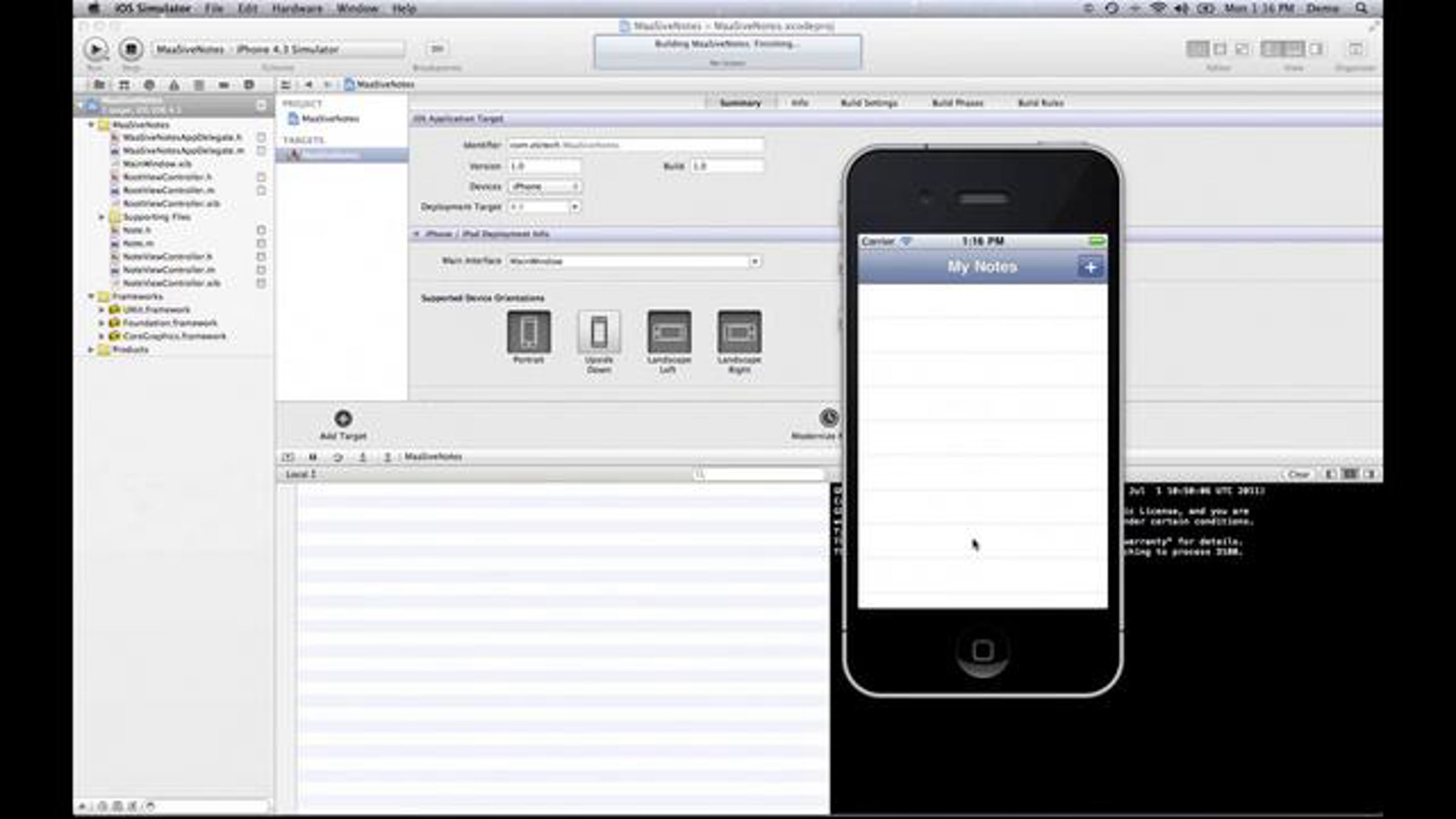Click the Version text field
1456x819 pixels.
(x=544, y=166)
